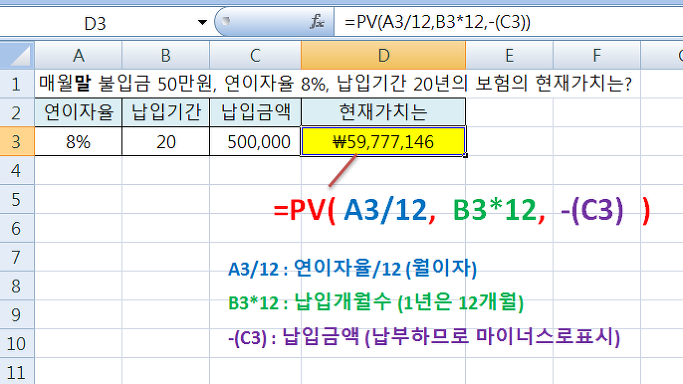Click the formula bar with the PV formula

pyautogui.click(x=508, y=22)
